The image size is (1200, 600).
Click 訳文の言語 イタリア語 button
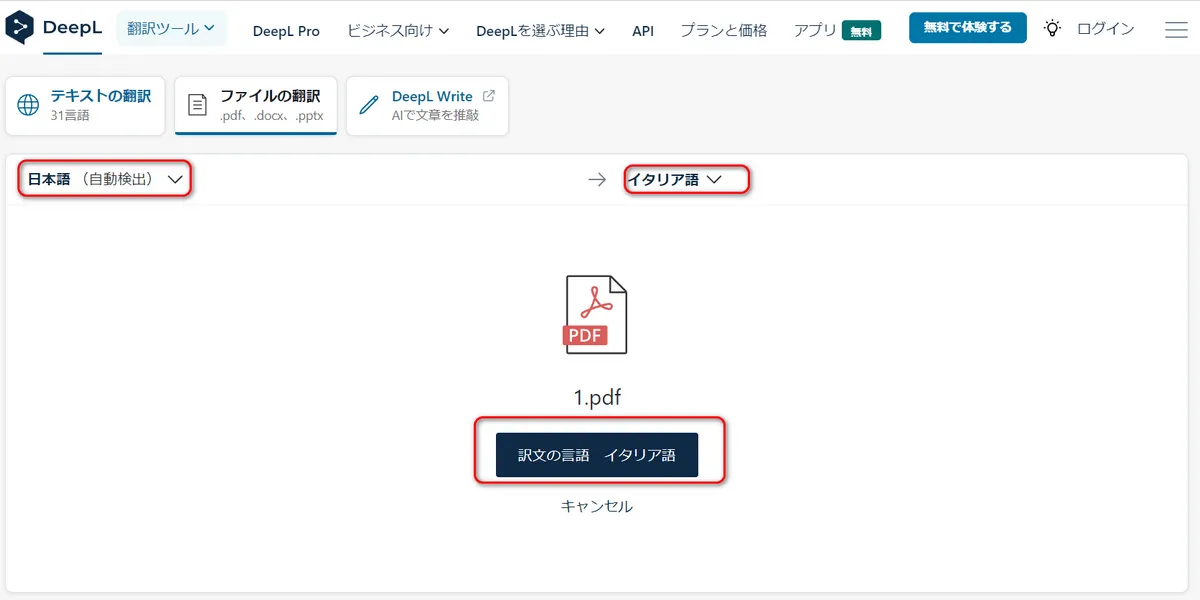point(597,455)
